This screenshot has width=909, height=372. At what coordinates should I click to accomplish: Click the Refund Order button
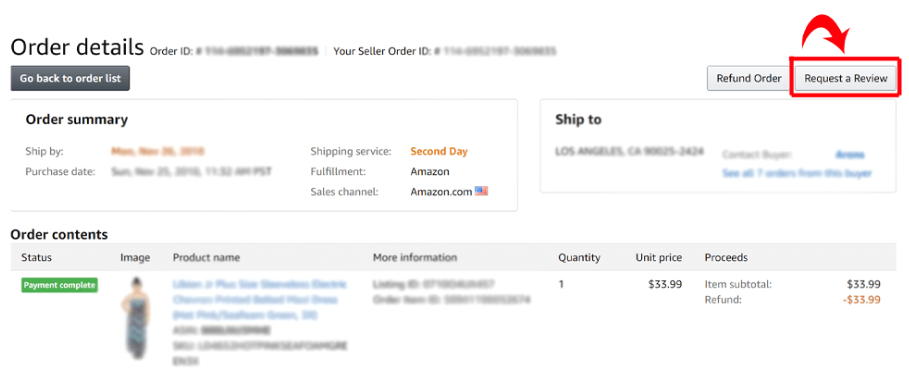[x=749, y=78]
